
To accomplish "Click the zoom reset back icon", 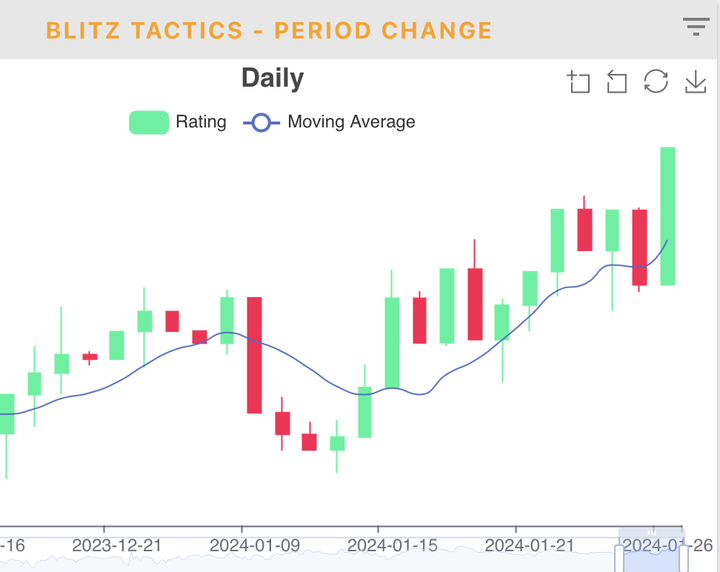I will 617,82.
